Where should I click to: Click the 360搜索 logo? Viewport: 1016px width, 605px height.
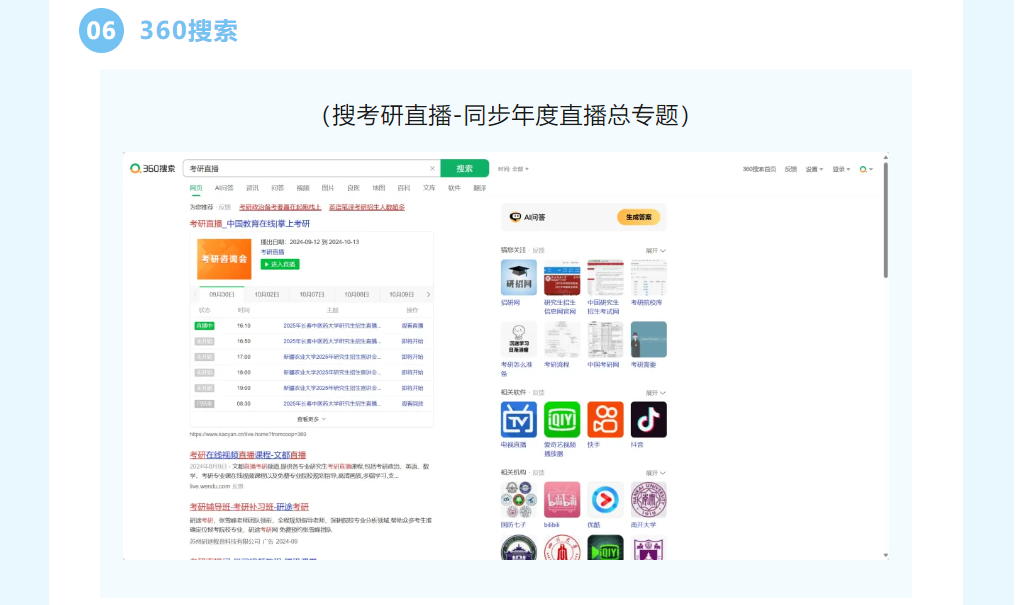pos(153,168)
